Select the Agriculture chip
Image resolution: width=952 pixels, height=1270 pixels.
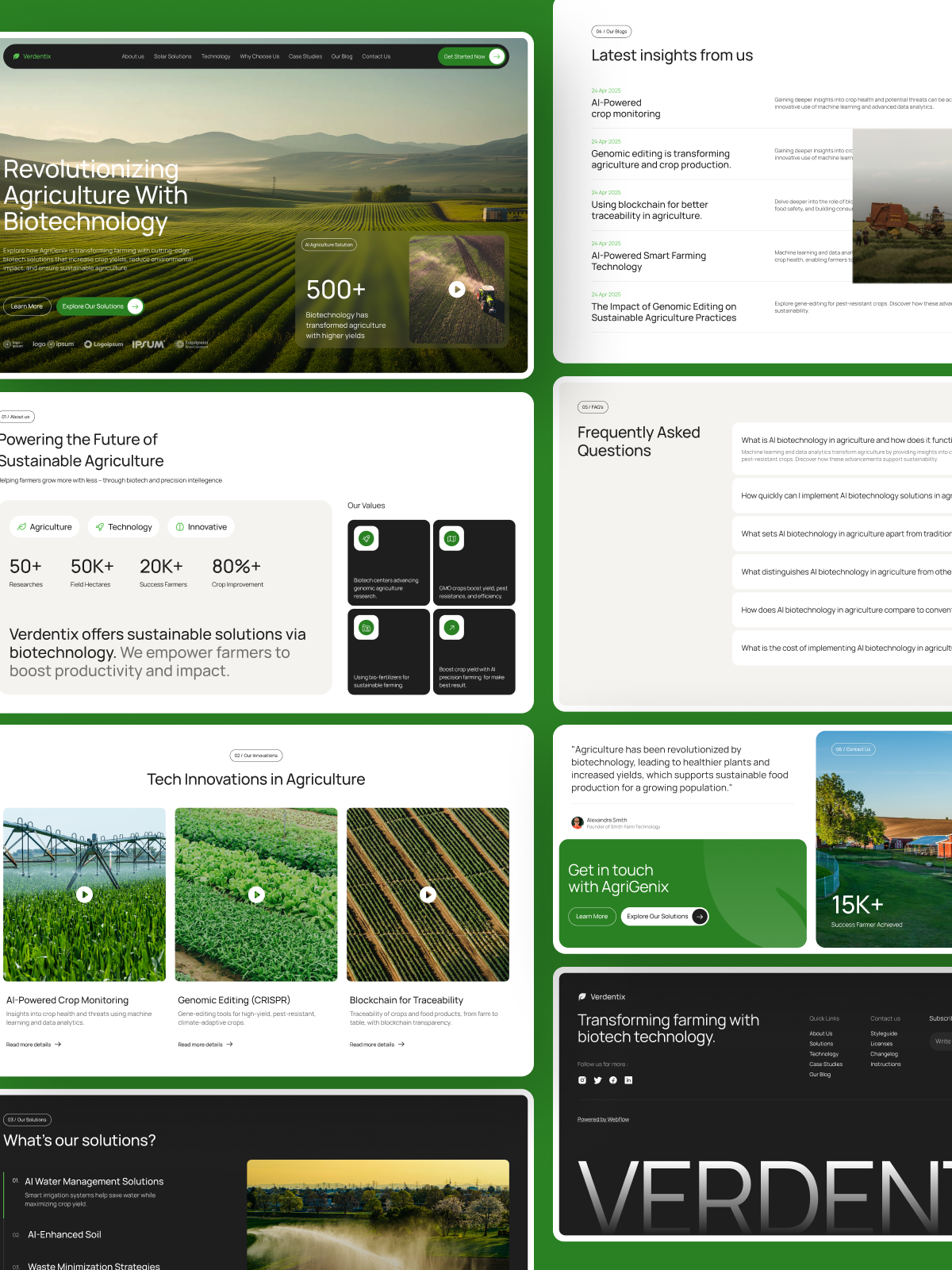point(45,527)
